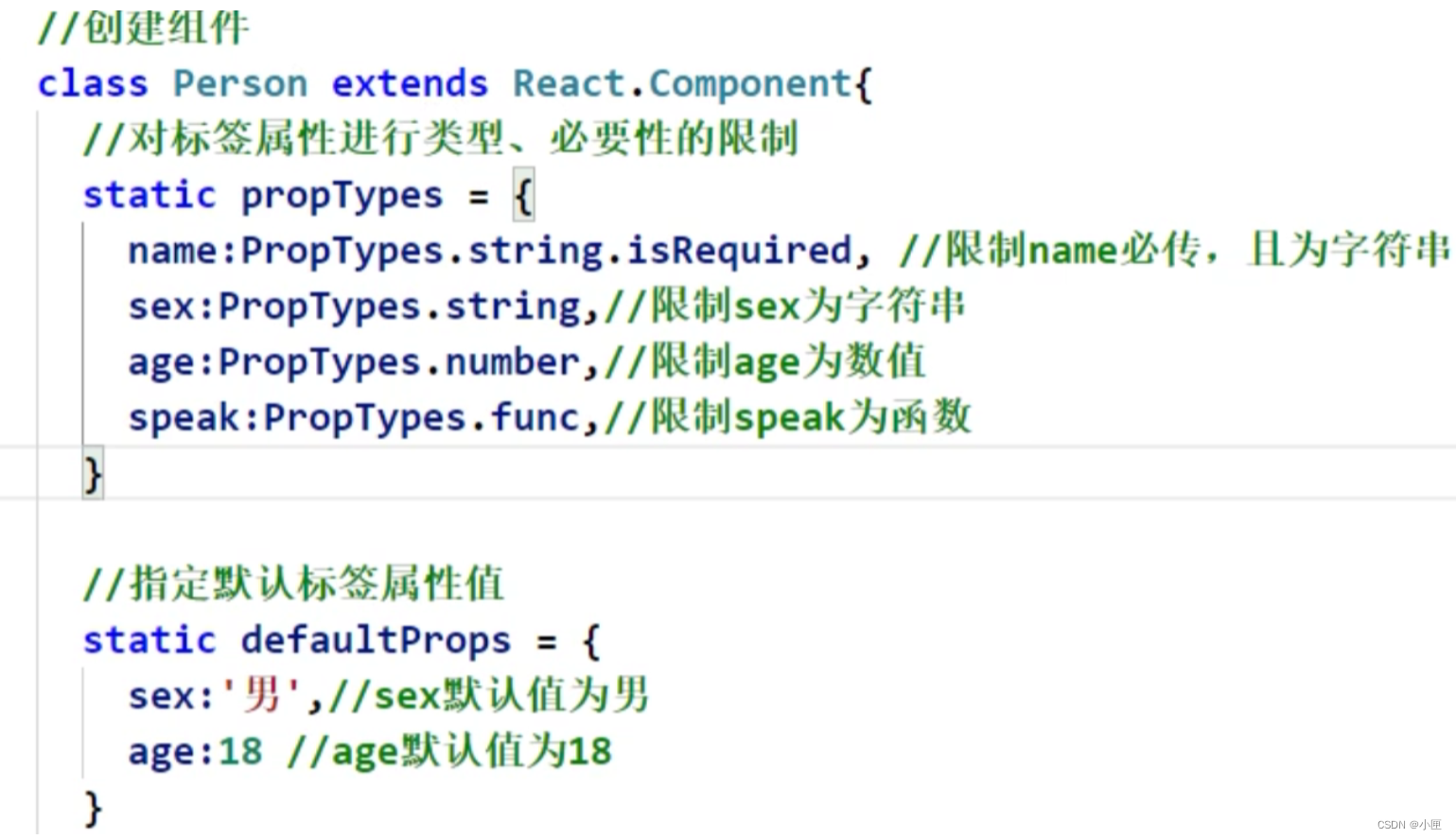Click the closing brace of defaultProps
The image size is (1456, 839).
pyautogui.click(x=93, y=809)
